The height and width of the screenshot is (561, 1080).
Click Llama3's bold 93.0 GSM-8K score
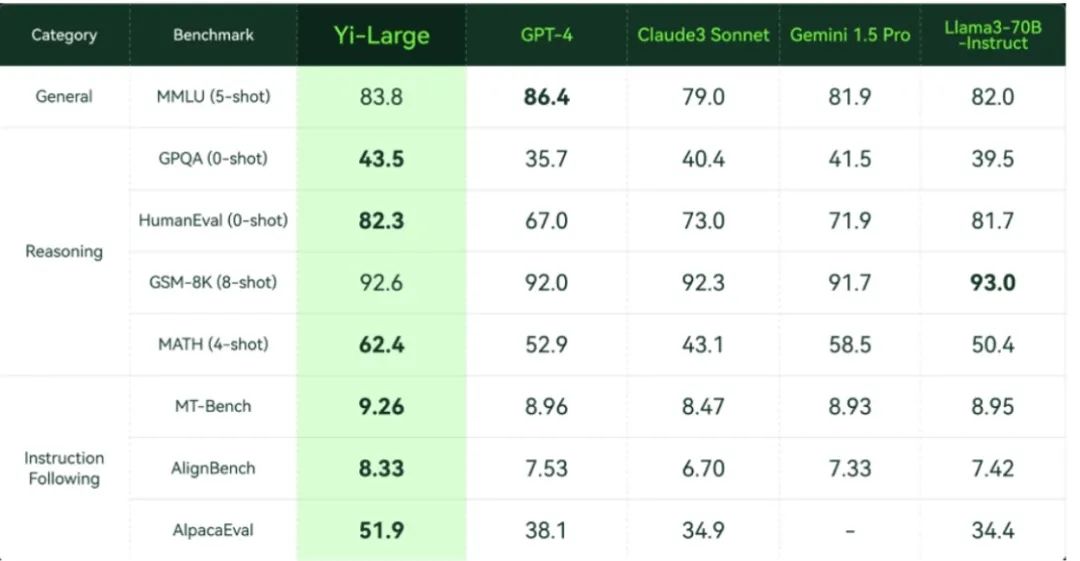pos(993,283)
